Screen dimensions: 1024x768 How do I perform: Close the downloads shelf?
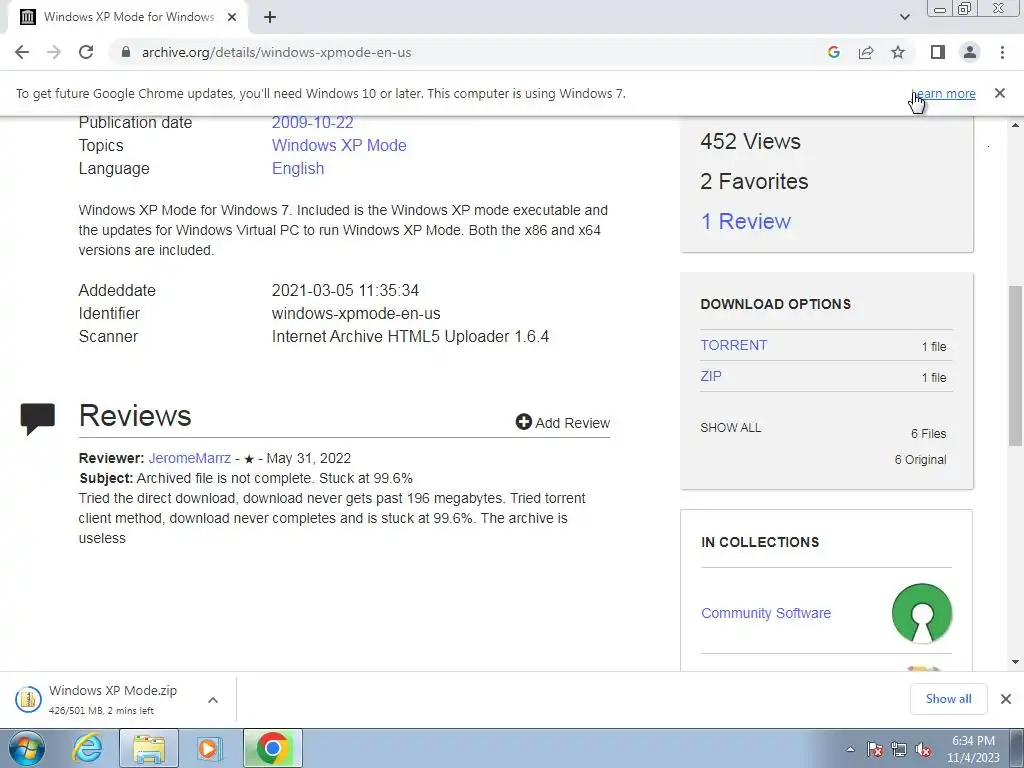pos(1006,699)
